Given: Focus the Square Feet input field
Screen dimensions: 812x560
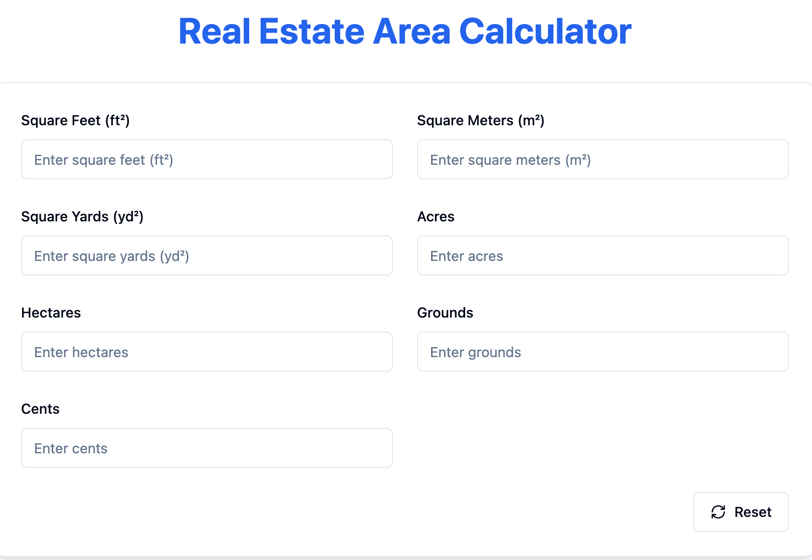Looking at the screenshot, I should (x=206, y=160).
